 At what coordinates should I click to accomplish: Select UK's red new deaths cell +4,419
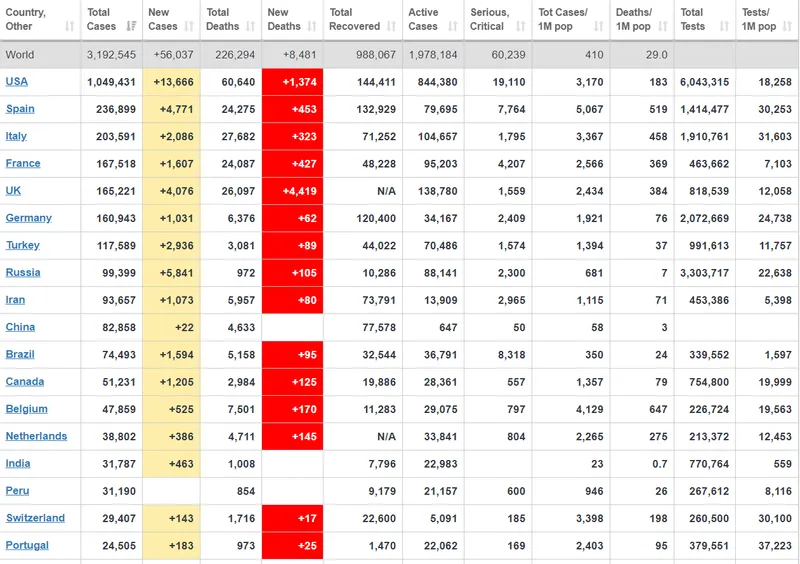pyautogui.click(x=292, y=191)
